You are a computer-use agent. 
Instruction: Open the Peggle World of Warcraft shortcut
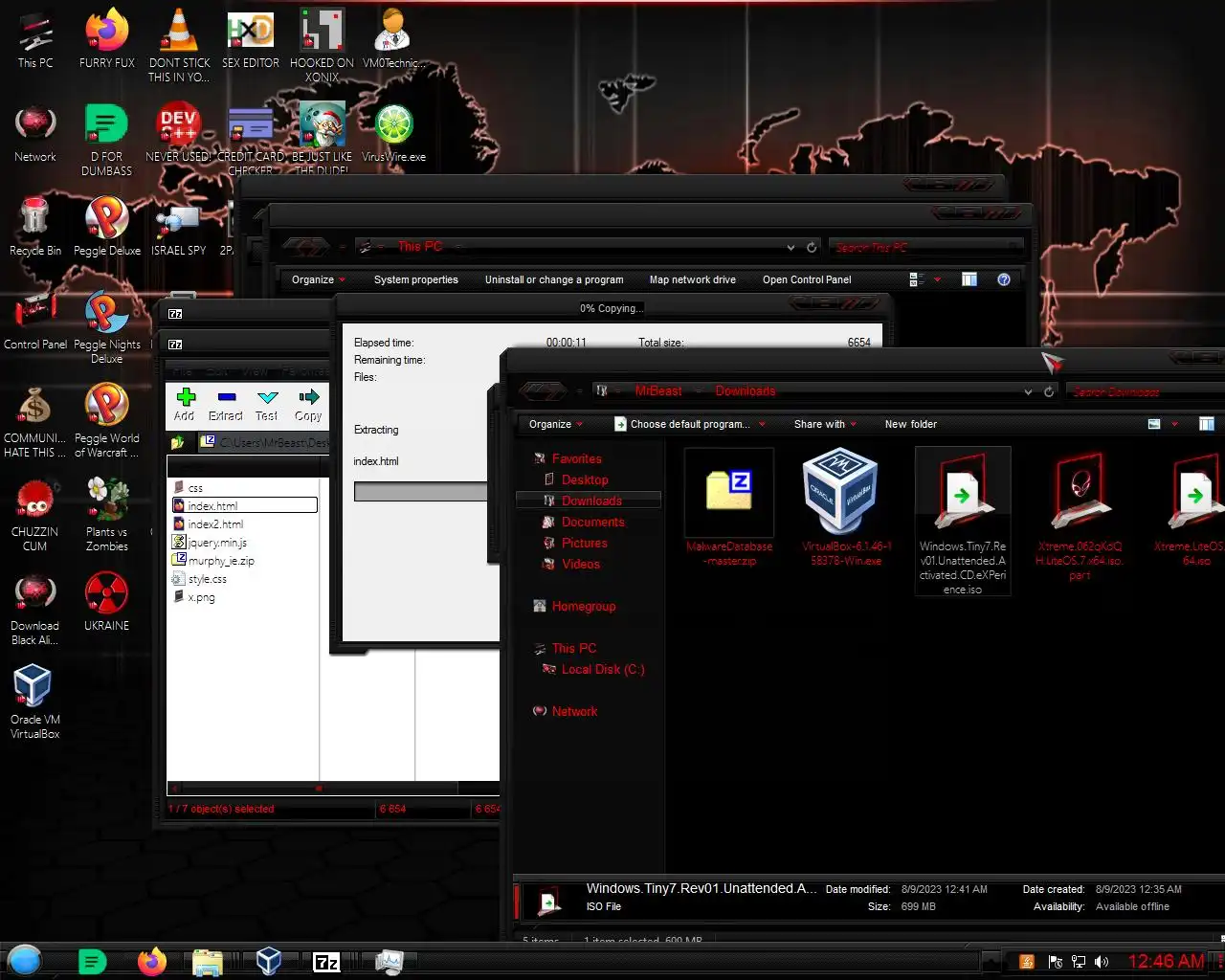pyautogui.click(x=107, y=421)
